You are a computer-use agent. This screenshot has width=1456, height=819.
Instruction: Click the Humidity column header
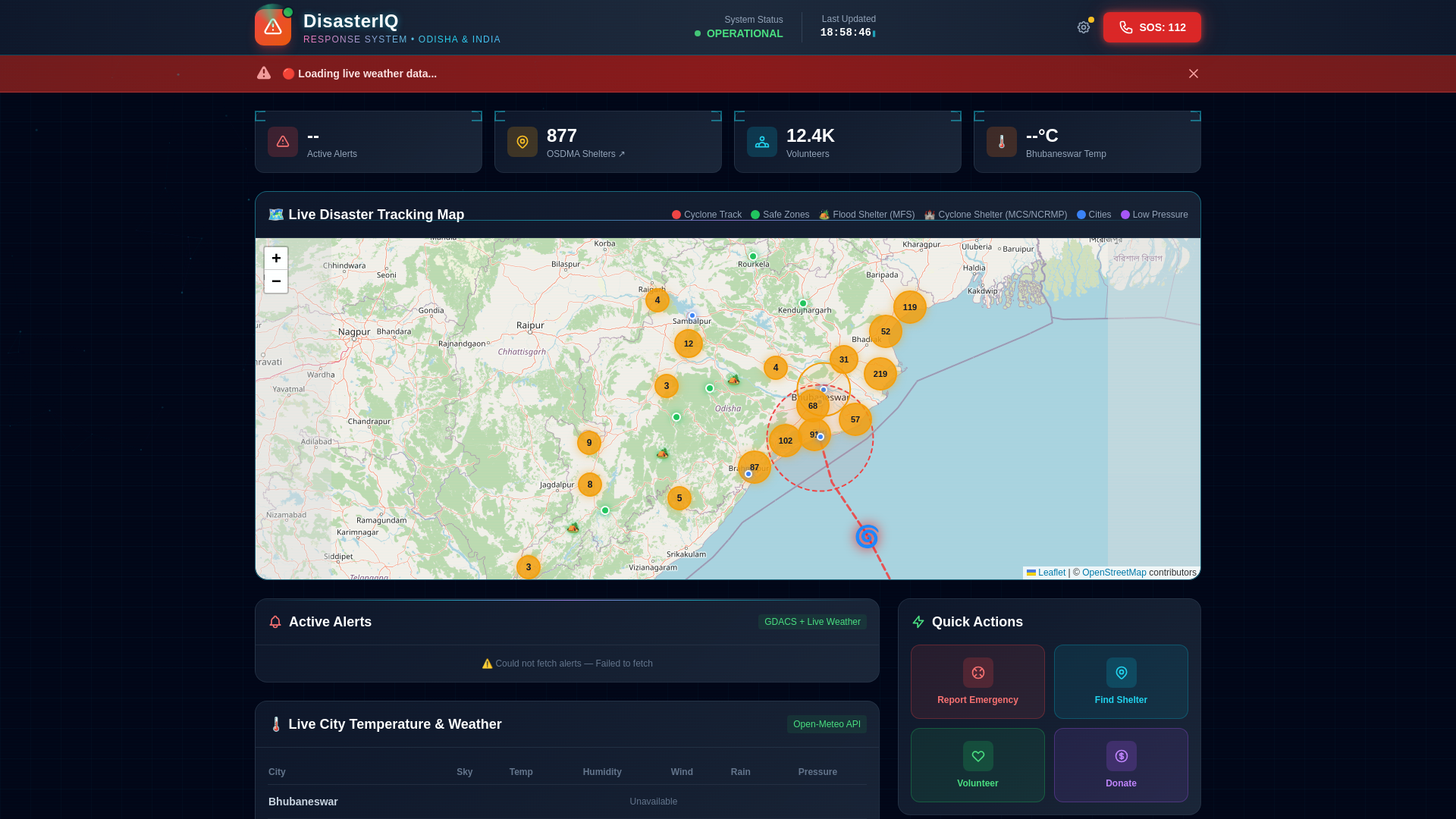[x=602, y=772]
